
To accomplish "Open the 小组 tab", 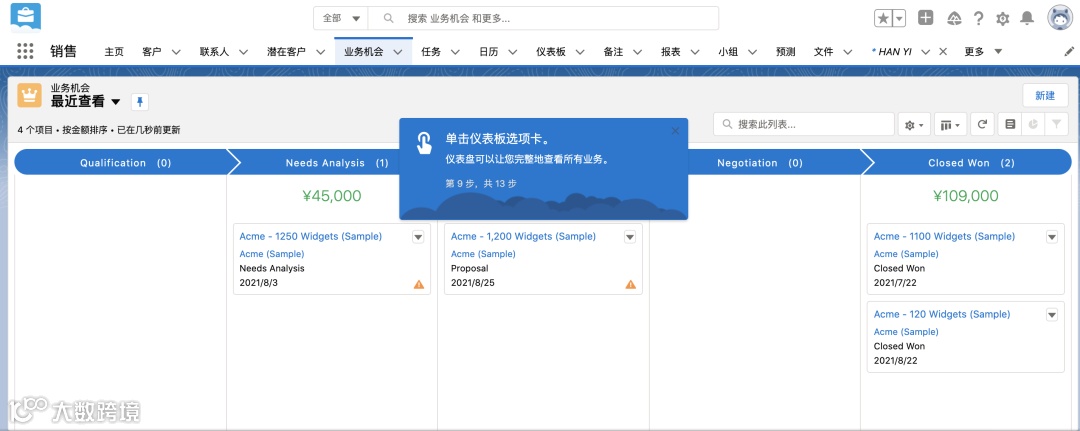I will [728, 52].
